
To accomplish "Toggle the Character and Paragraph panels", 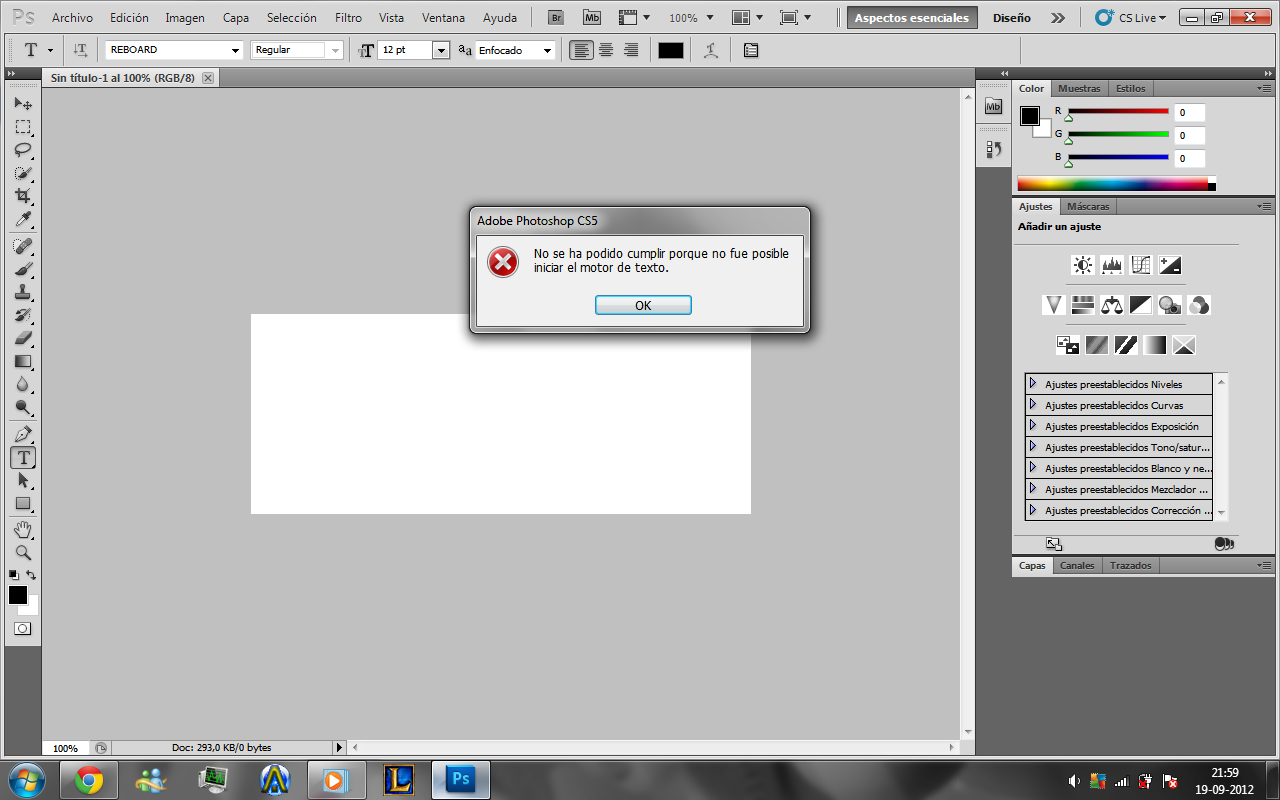I will point(751,50).
